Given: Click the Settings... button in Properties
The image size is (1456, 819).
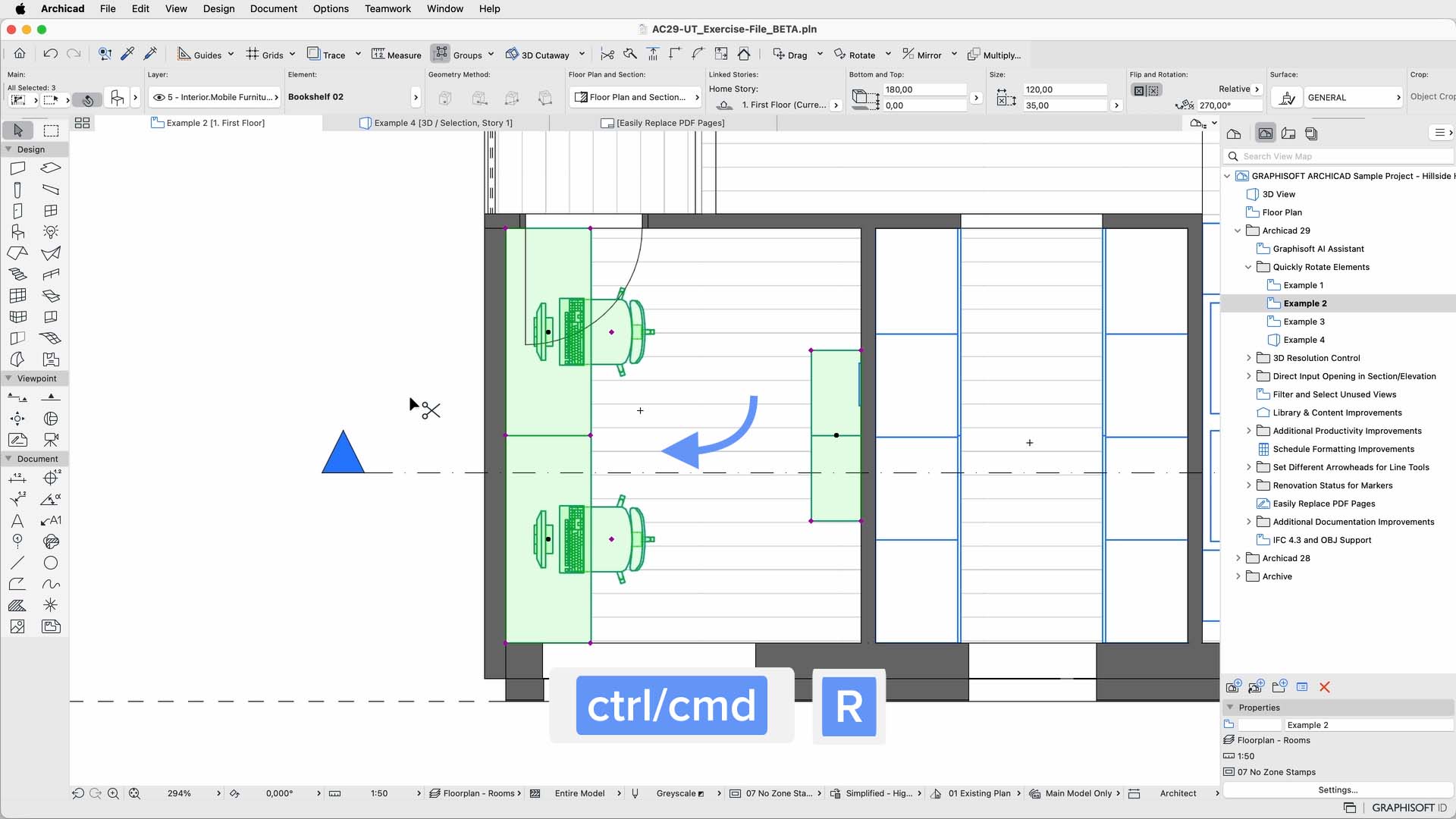Looking at the screenshot, I should 1338,789.
